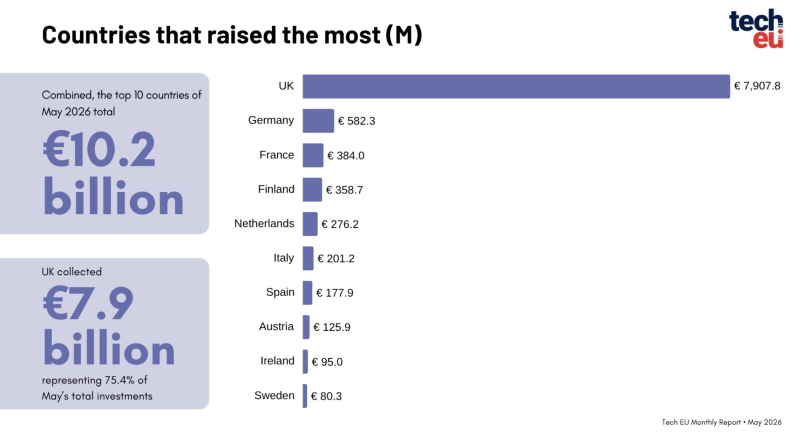Click the Germany bar
Viewport: 800px width, 446px height.
pos(318,120)
